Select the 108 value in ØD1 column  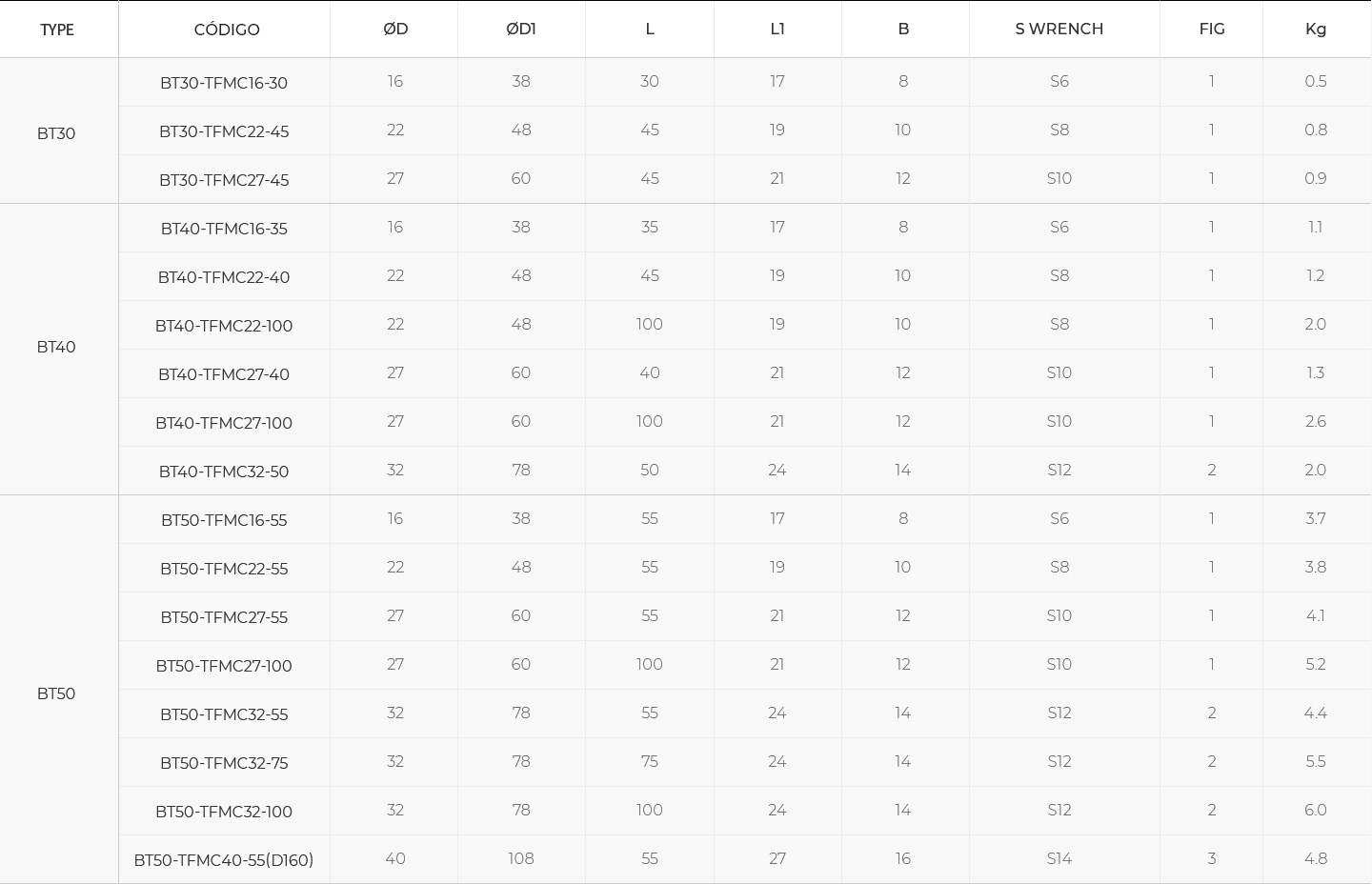click(x=520, y=858)
